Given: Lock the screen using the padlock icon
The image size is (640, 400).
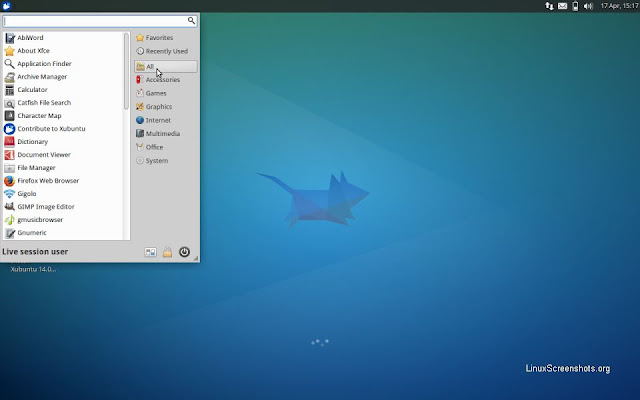Looking at the screenshot, I should click(167, 252).
